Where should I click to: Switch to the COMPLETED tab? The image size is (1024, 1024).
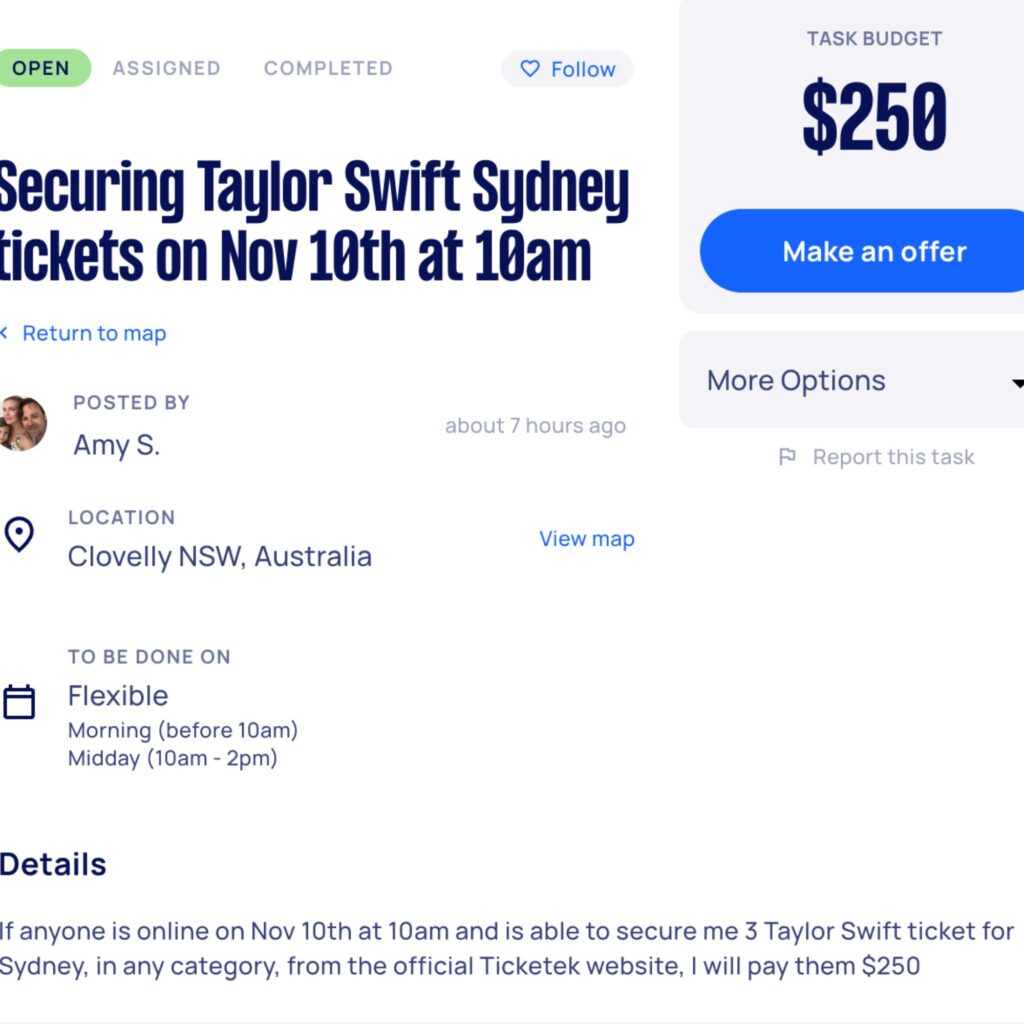(x=327, y=68)
